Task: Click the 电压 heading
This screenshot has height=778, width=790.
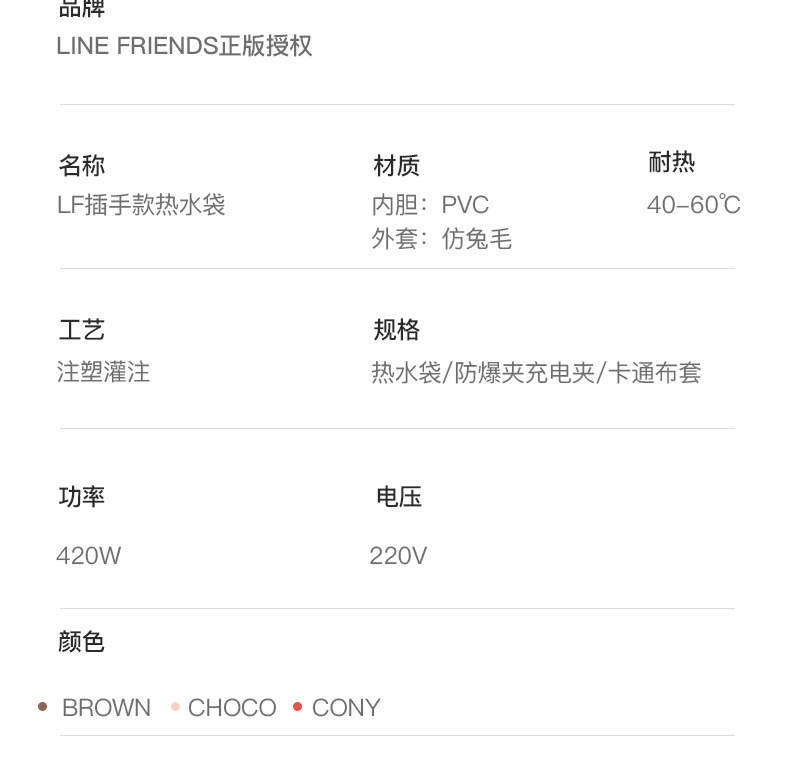Action: pos(399,497)
